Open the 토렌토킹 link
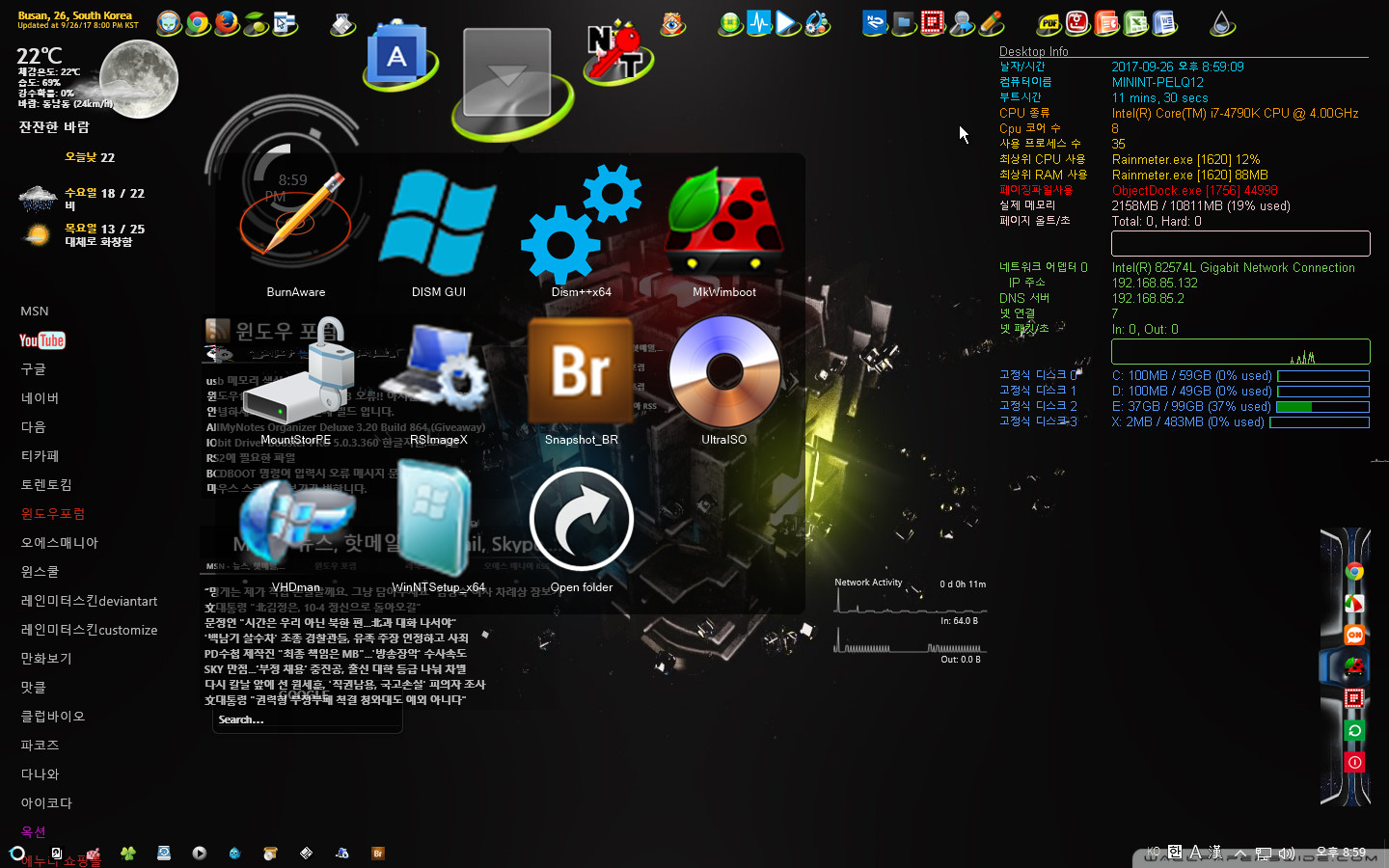The width and height of the screenshot is (1389, 868). [46, 484]
